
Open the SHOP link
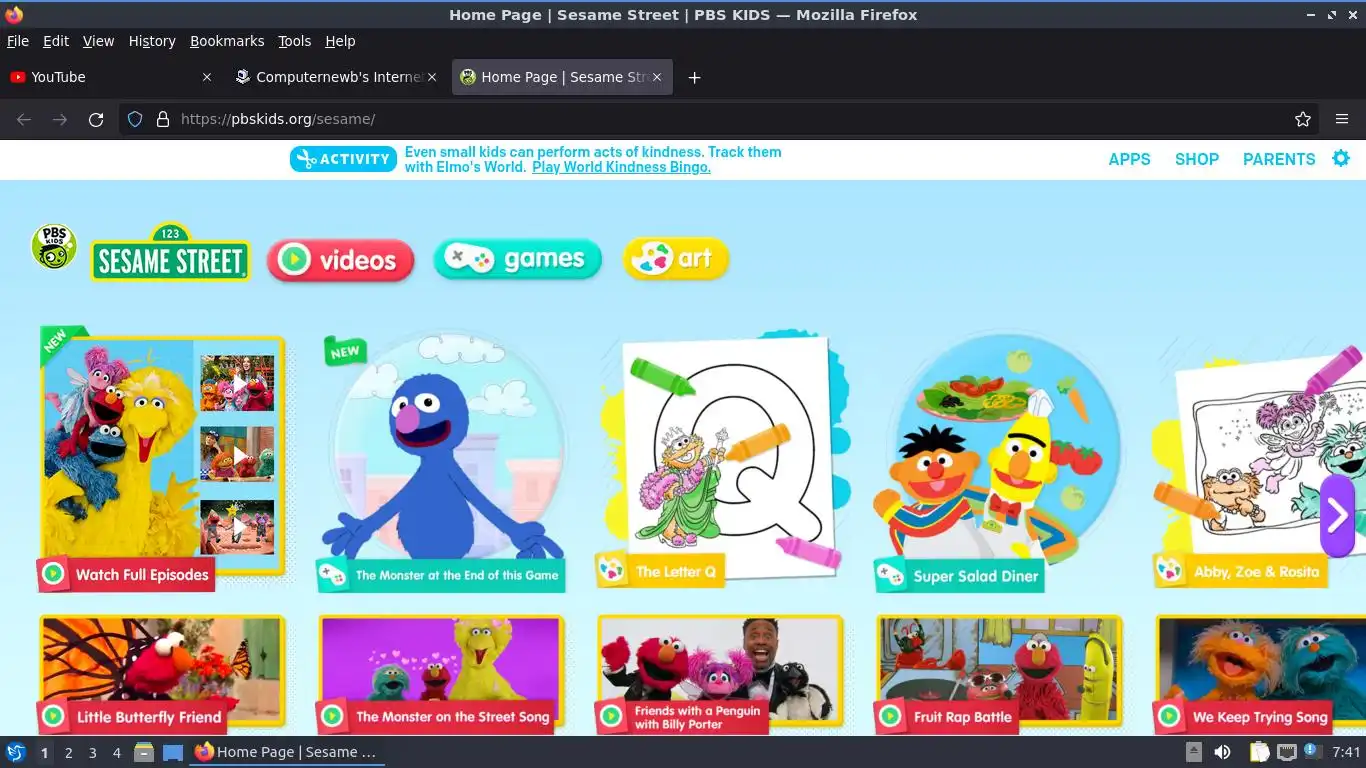(1196, 159)
